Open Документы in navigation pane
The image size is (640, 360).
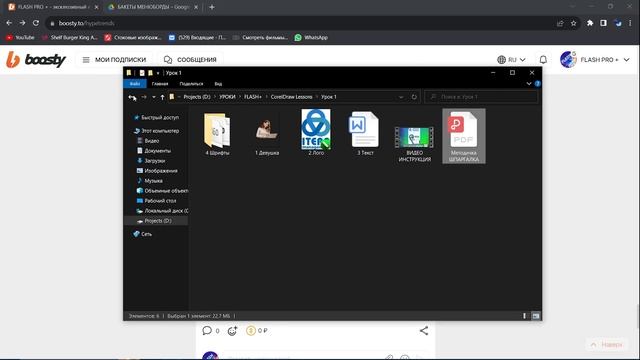pos(158,151)
